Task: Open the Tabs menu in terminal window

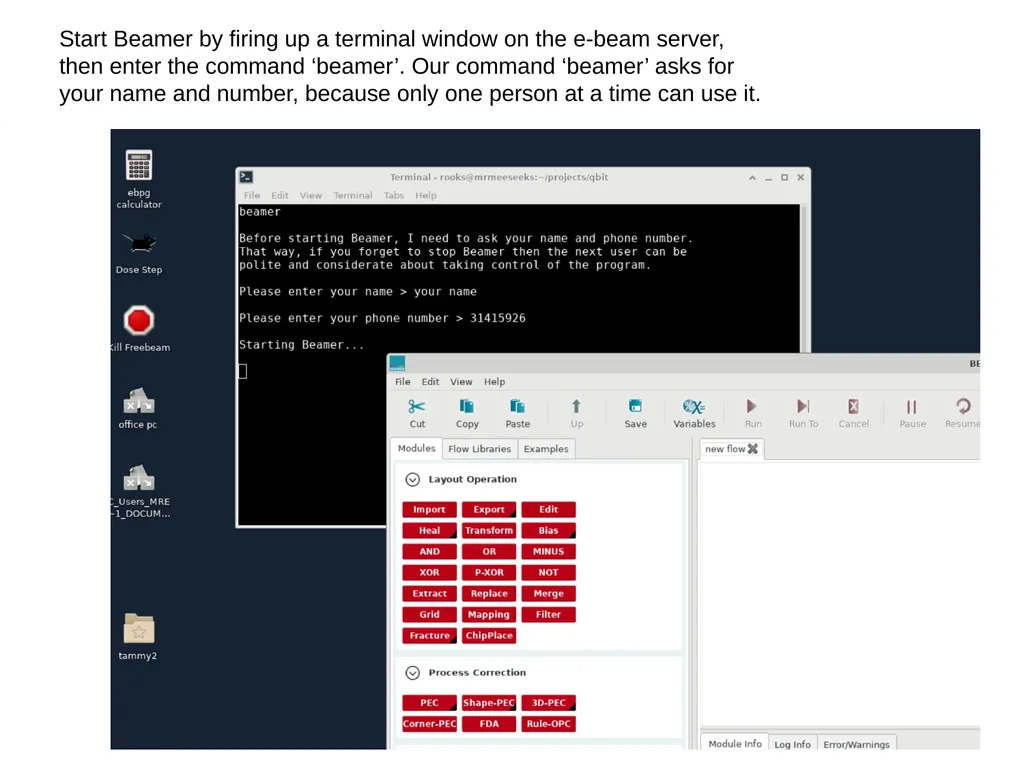Action: pos(394,195)
